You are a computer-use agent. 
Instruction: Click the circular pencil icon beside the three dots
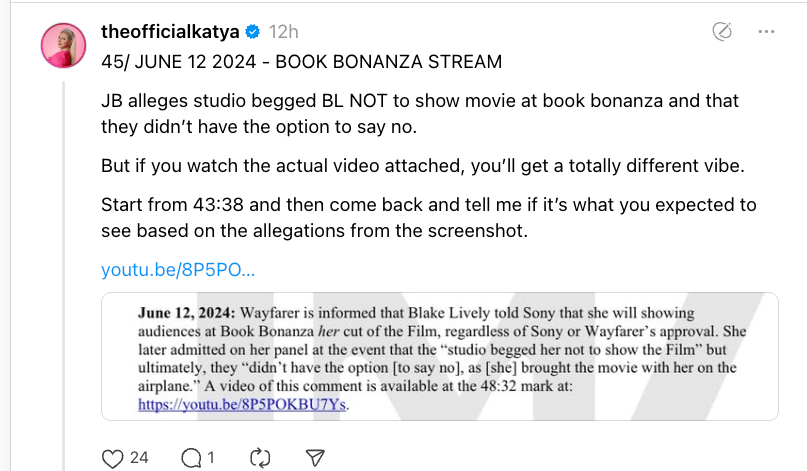720,33
